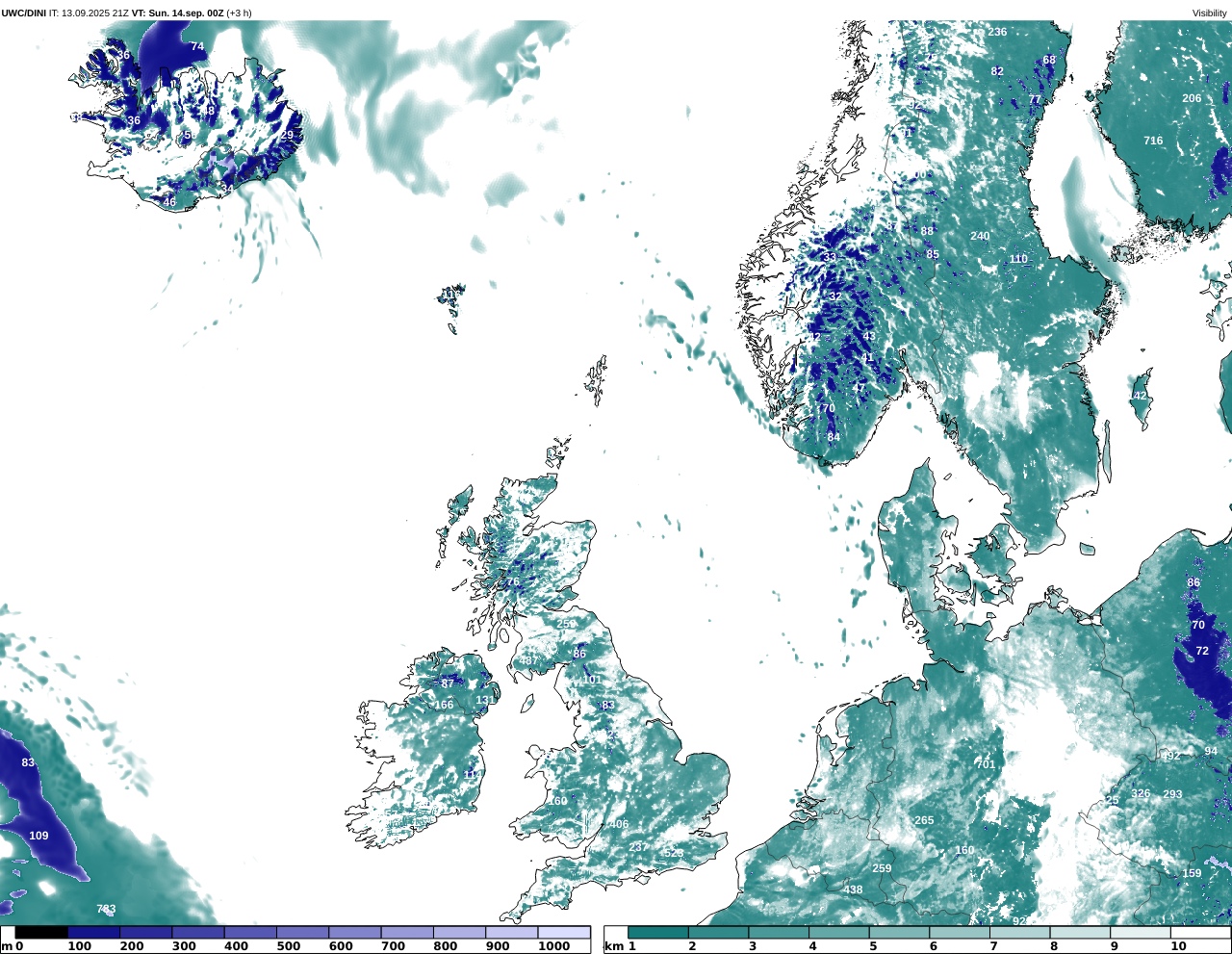
Task: Click the dark teal 1–2 km legend swatch
Action: [x=658, y=932]
